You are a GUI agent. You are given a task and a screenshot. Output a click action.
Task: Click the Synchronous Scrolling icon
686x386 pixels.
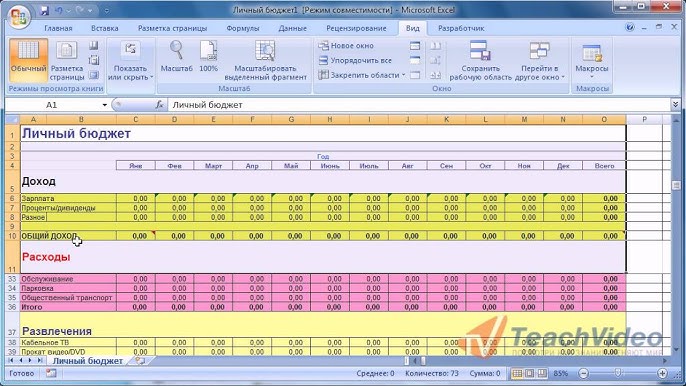435,60
